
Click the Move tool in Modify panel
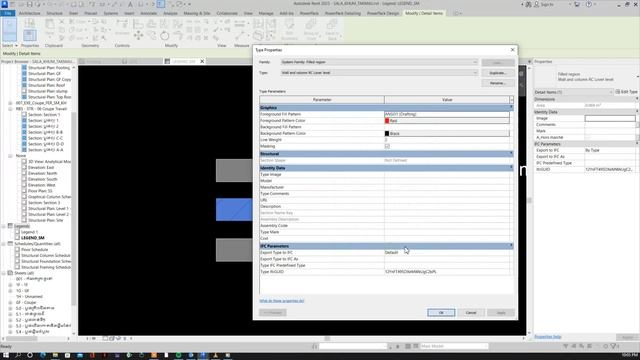coord(138,36)
